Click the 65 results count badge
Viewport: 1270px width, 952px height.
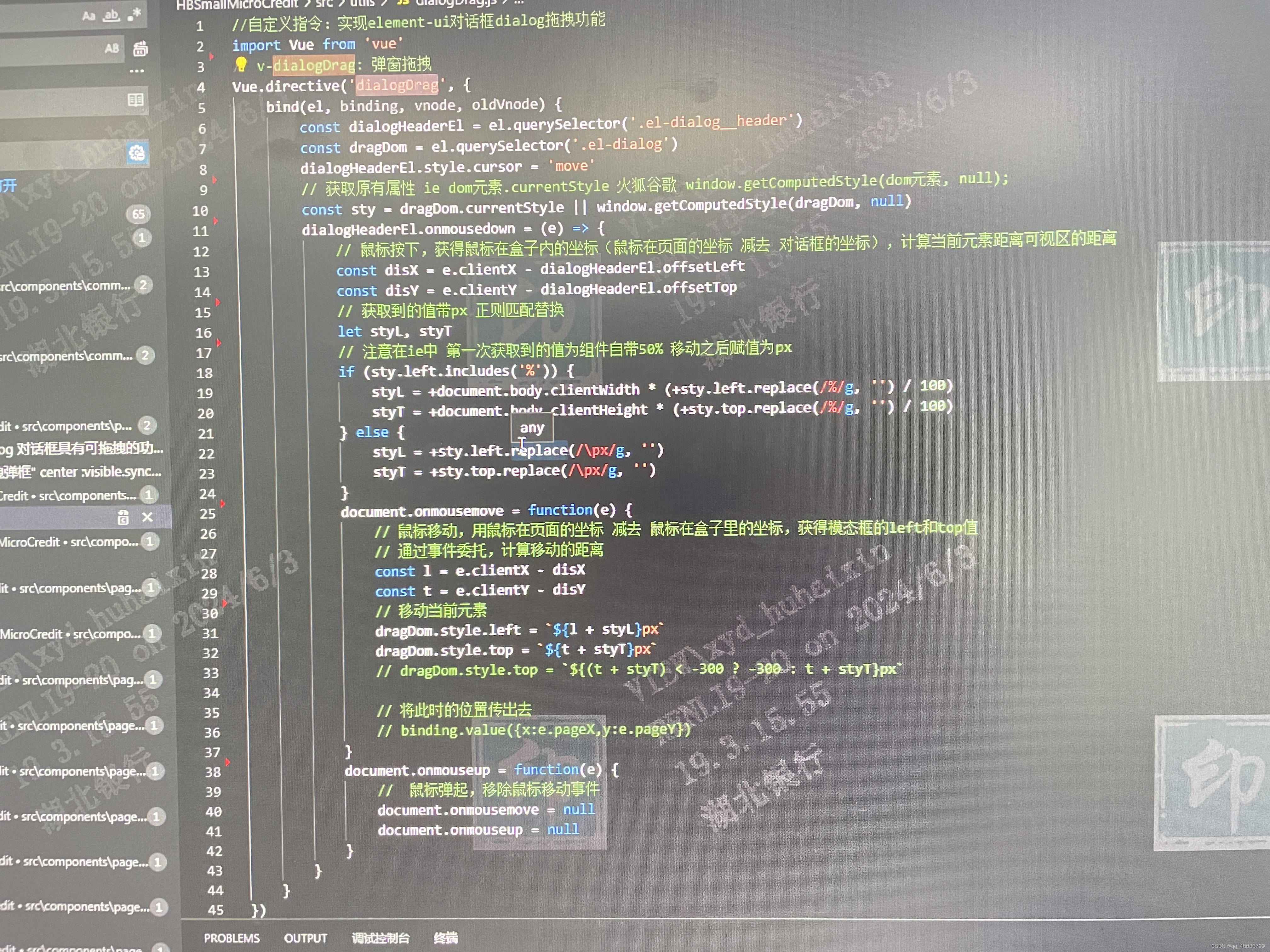138,215
